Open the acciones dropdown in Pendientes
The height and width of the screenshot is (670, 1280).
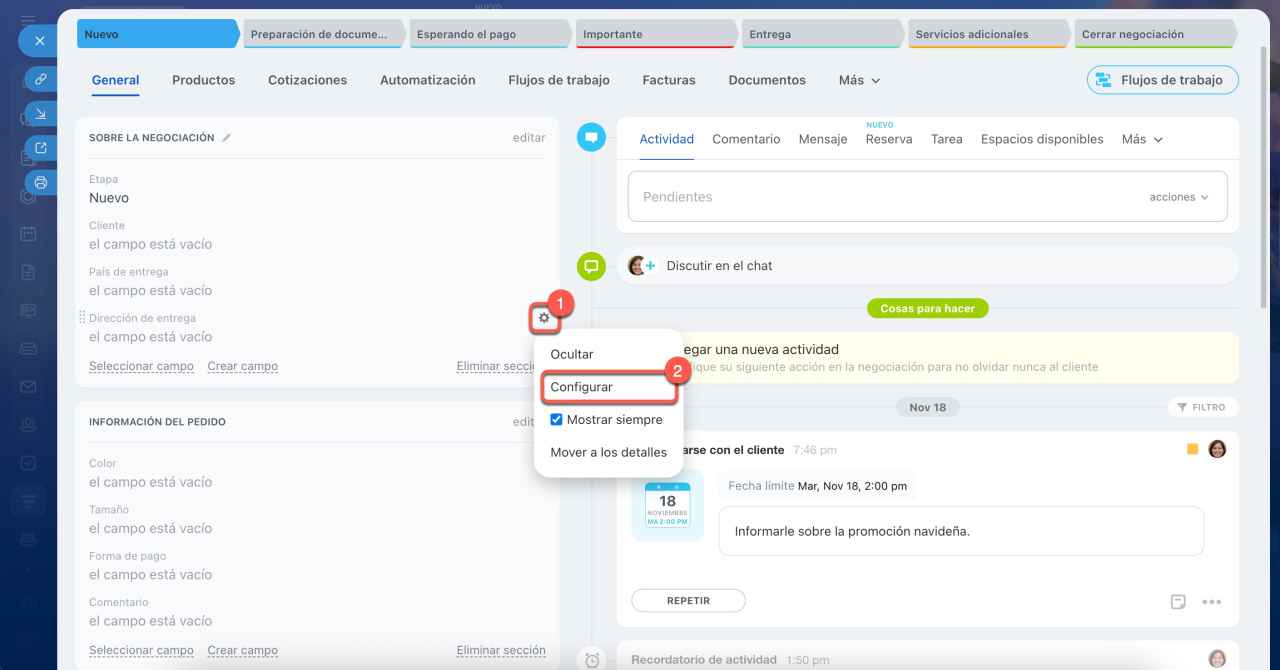click(x=1179, y=197)
